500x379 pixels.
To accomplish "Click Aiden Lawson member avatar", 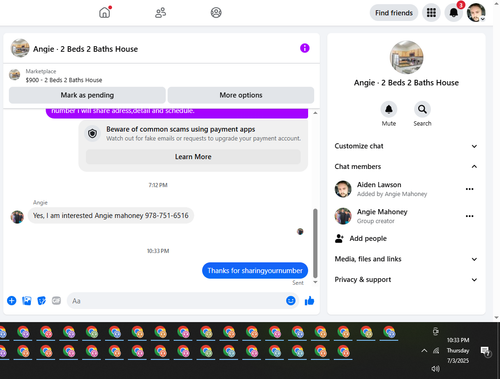I will tap(343, 189).
